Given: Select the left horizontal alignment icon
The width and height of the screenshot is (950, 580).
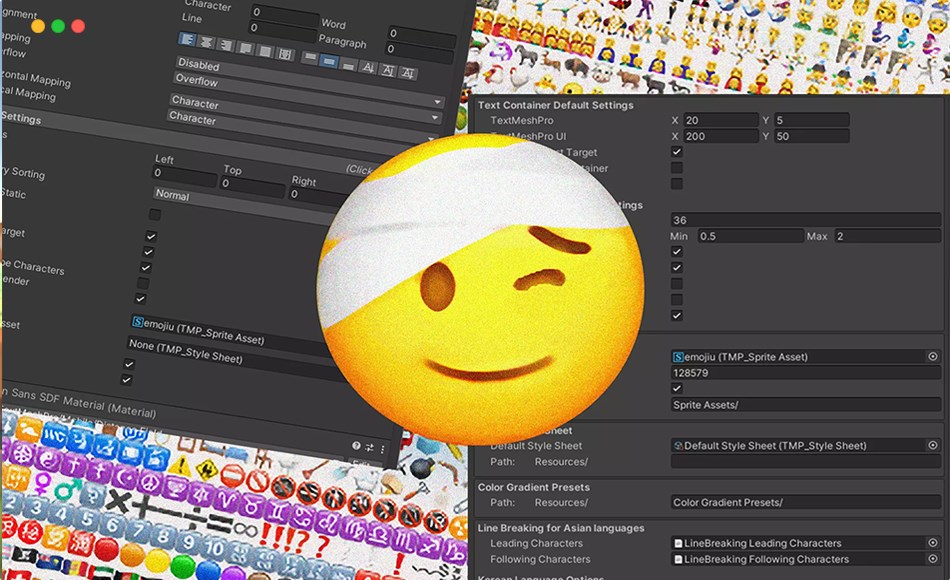Looking at the screenshot, I should pos(187,41).
